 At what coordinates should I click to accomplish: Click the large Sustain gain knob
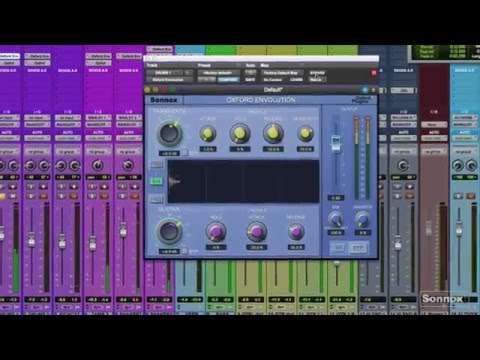point(169,231)
